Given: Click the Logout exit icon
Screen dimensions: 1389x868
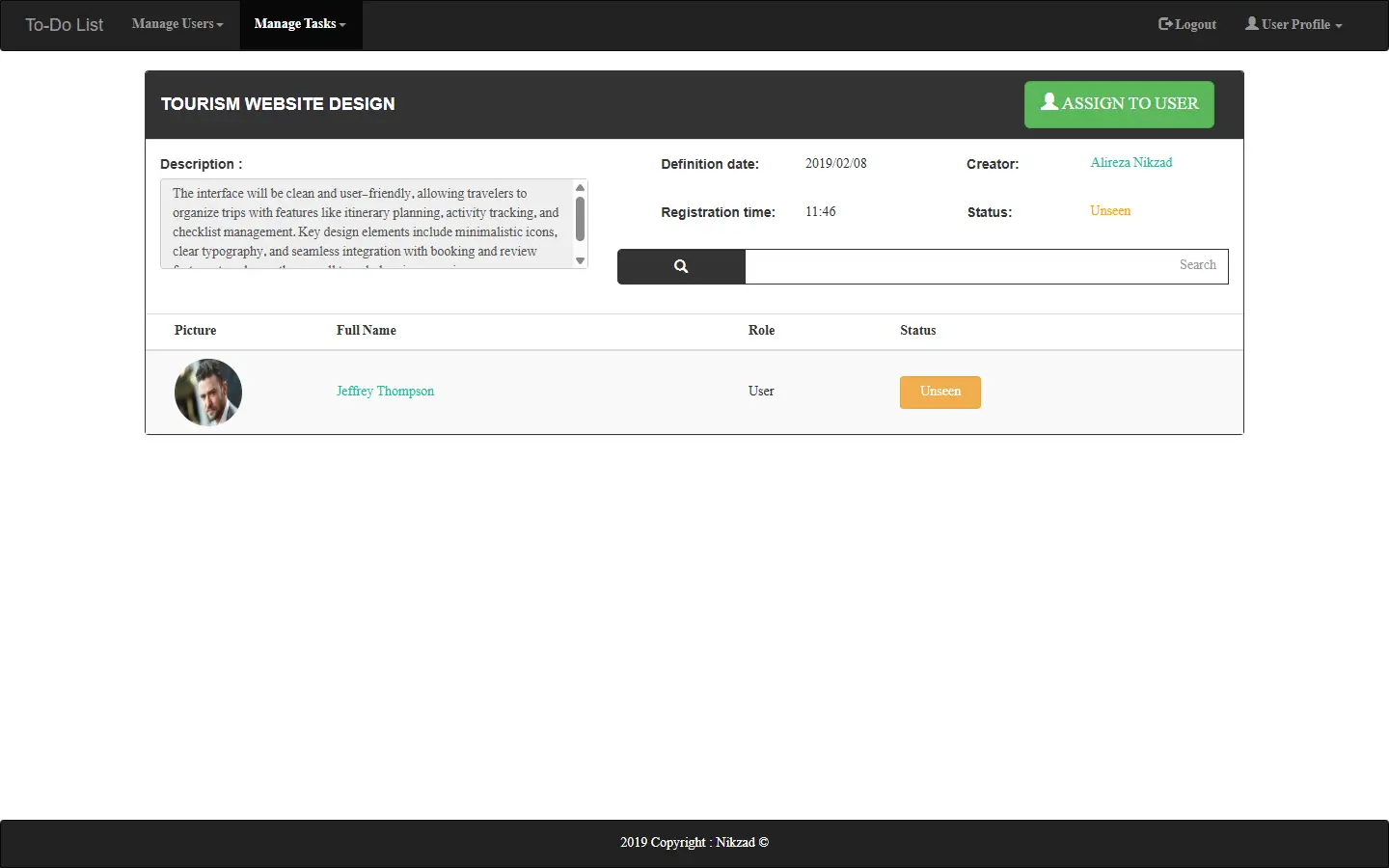Looking at the screenshot, I should pyautogui.click(x=1165, y=24).
